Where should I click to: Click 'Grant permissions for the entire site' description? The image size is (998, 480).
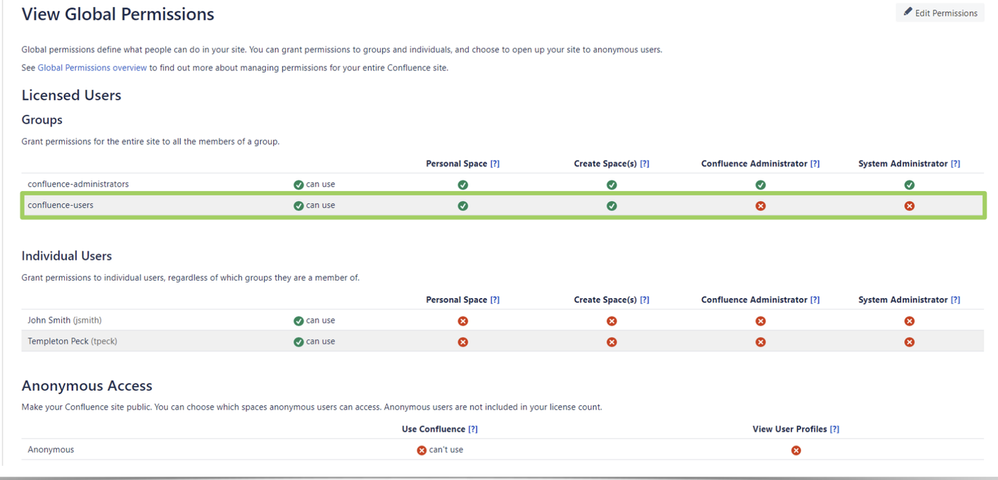coord(151,141)
